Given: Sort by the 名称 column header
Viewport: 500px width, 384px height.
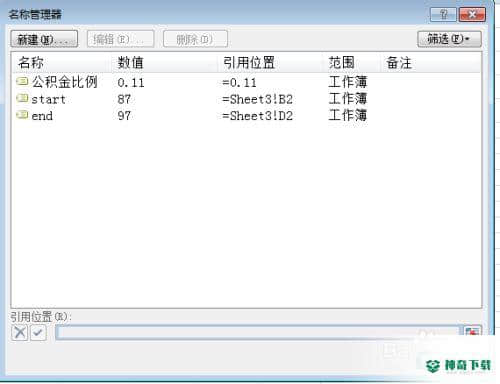Looking at the screenshot, I should click(x=61, y=62).
